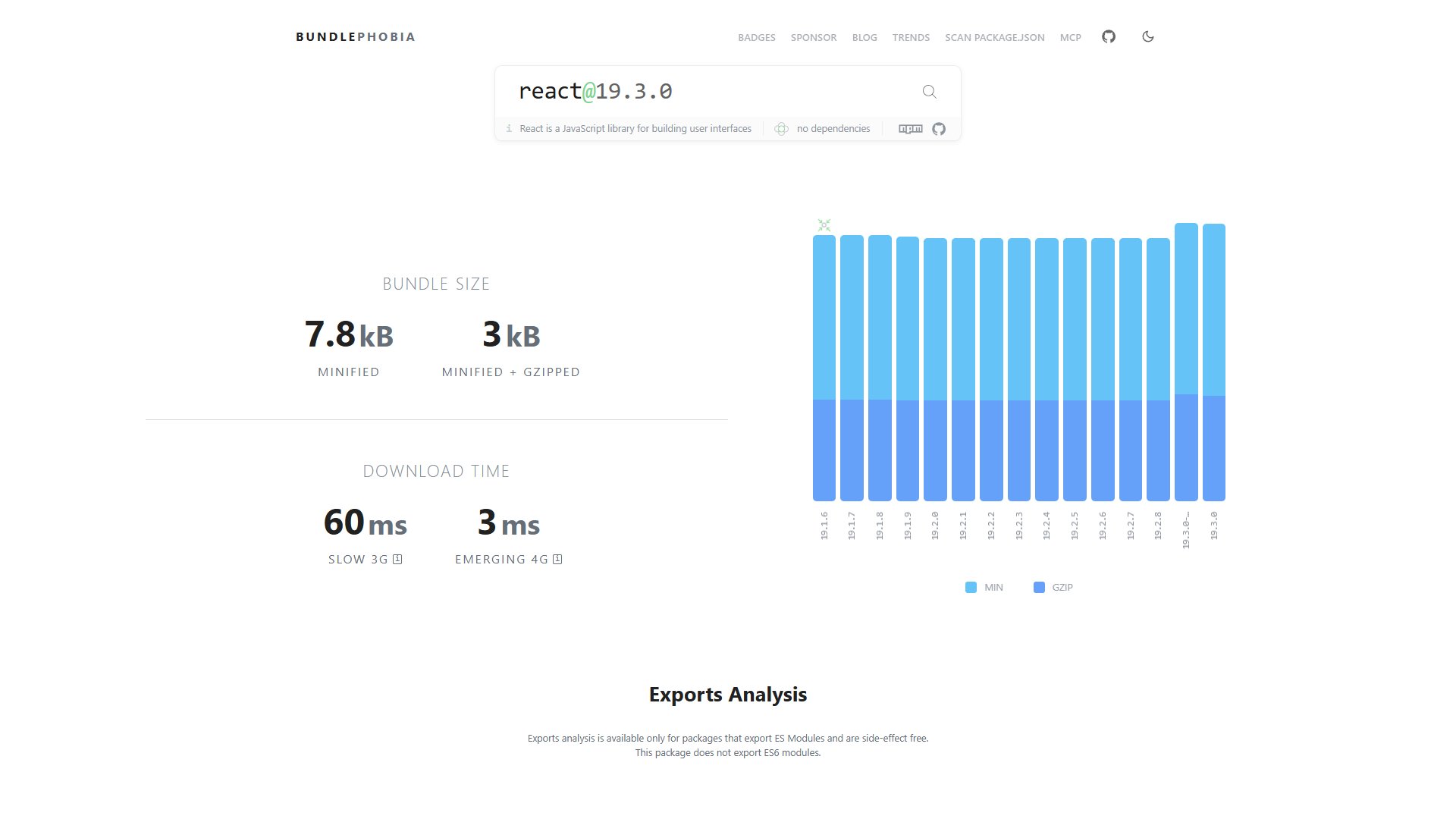The height and width of the screenshot is (819, 1456).
Task: Click the "19.2.8" version label under the chart
Action: click(1158, 526)
